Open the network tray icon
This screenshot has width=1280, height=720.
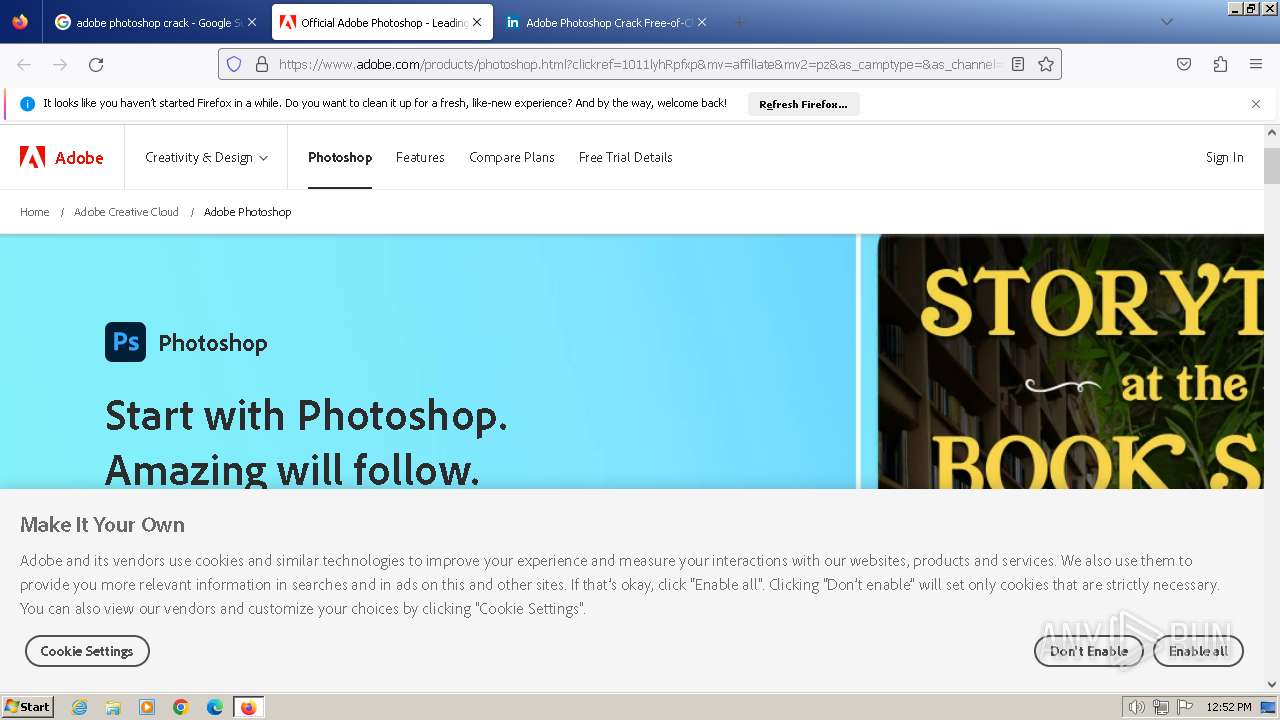pyautogui.click(x=1160, y=707)
